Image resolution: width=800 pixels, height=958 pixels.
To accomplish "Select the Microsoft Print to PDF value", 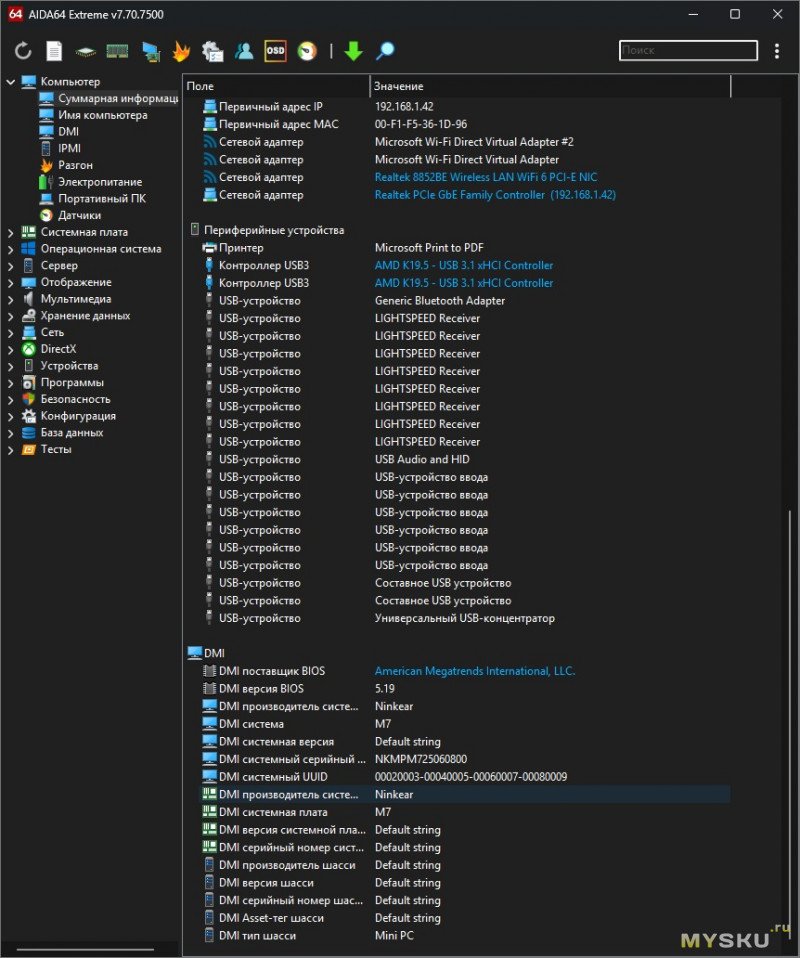I will point(429,247).
